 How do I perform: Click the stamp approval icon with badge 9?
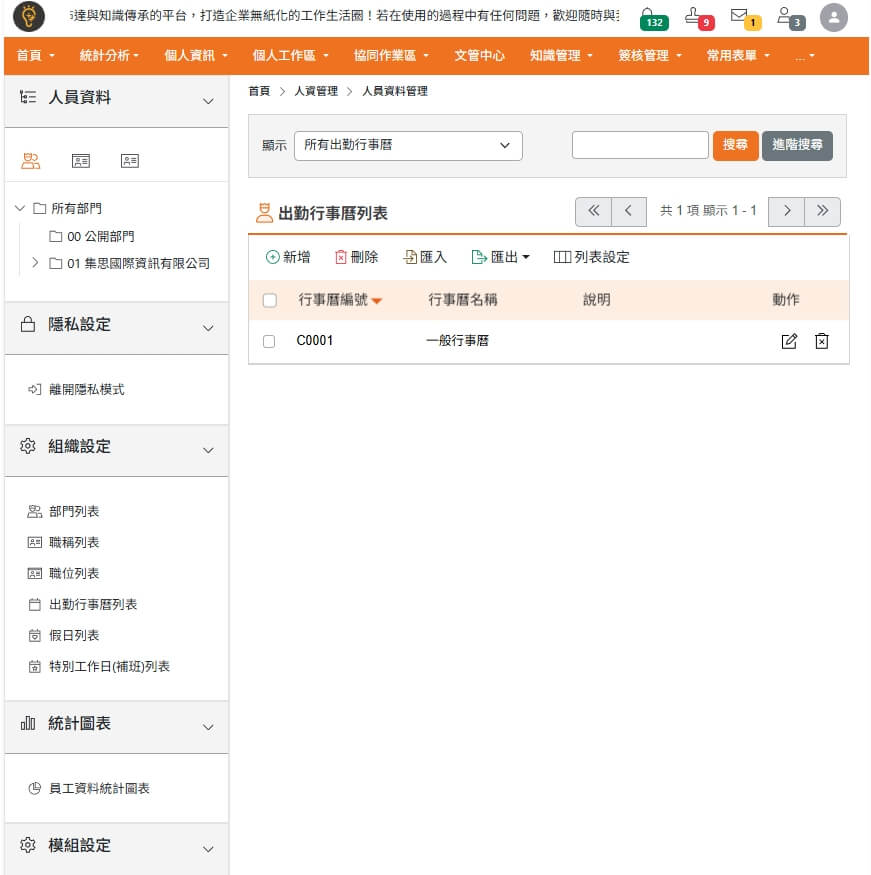[x=697, y=17]
